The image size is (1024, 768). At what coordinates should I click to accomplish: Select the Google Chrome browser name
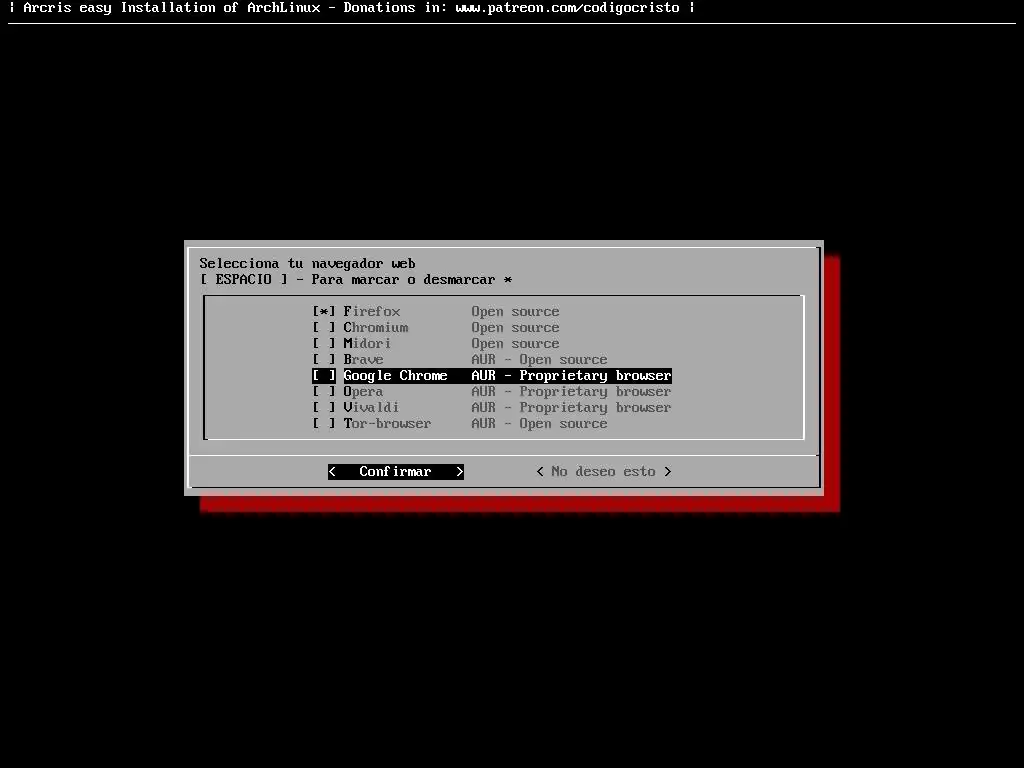pos(396,376)
